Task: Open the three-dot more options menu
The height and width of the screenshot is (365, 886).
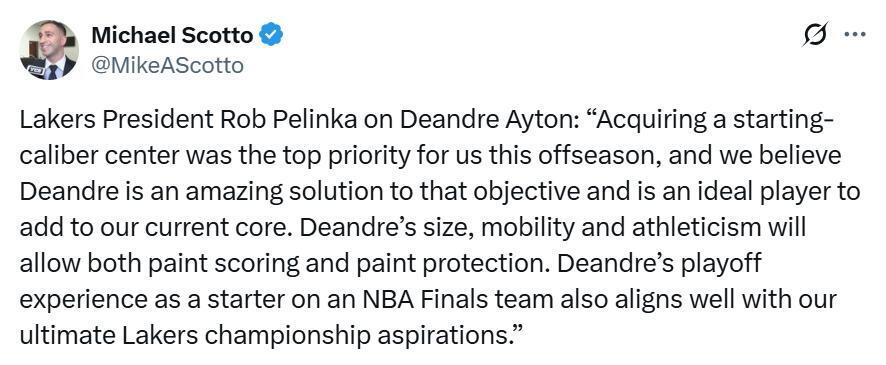Action: [x=854, y=34]
